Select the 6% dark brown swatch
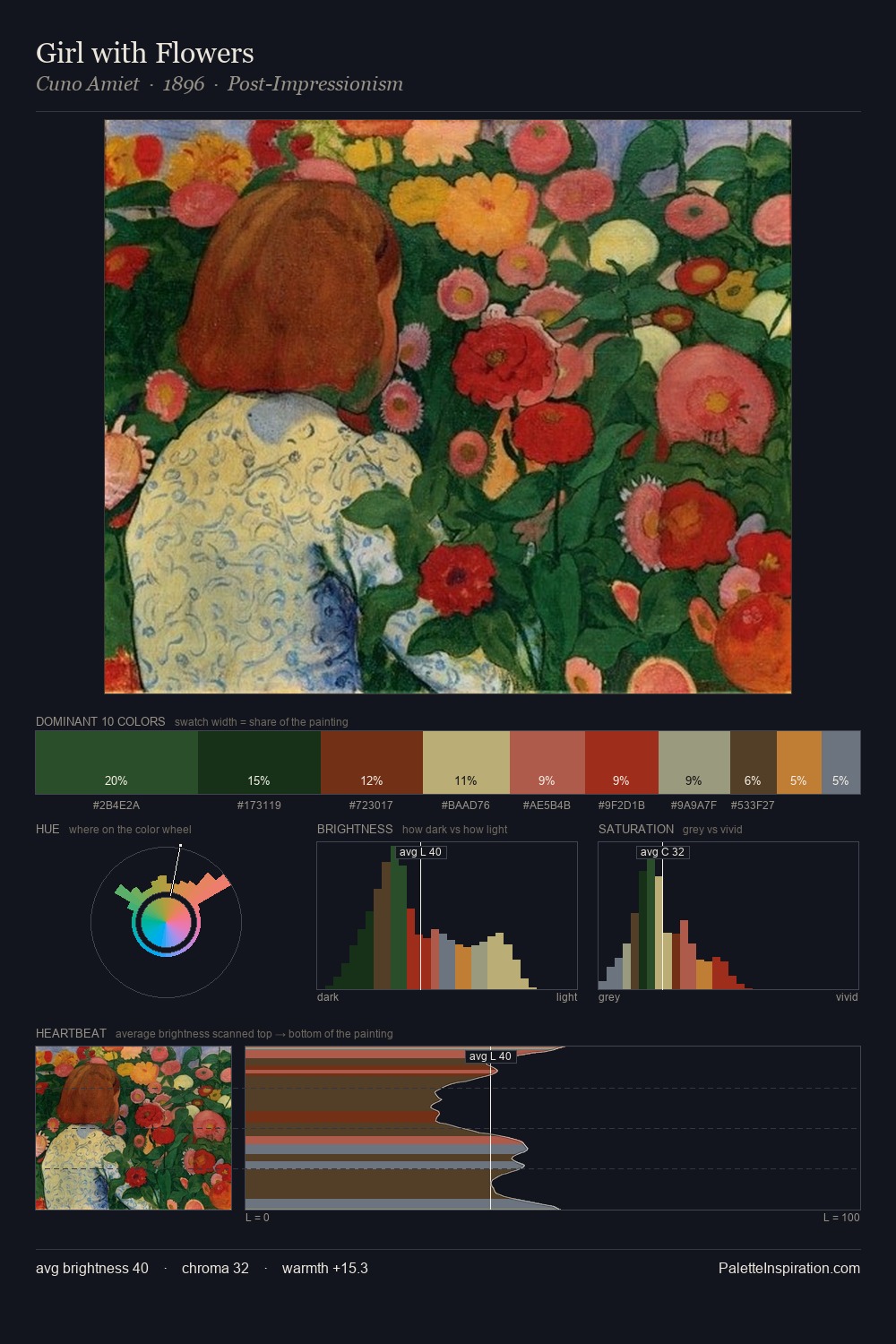Screen dimensions: 896x1344 [754, 762]
